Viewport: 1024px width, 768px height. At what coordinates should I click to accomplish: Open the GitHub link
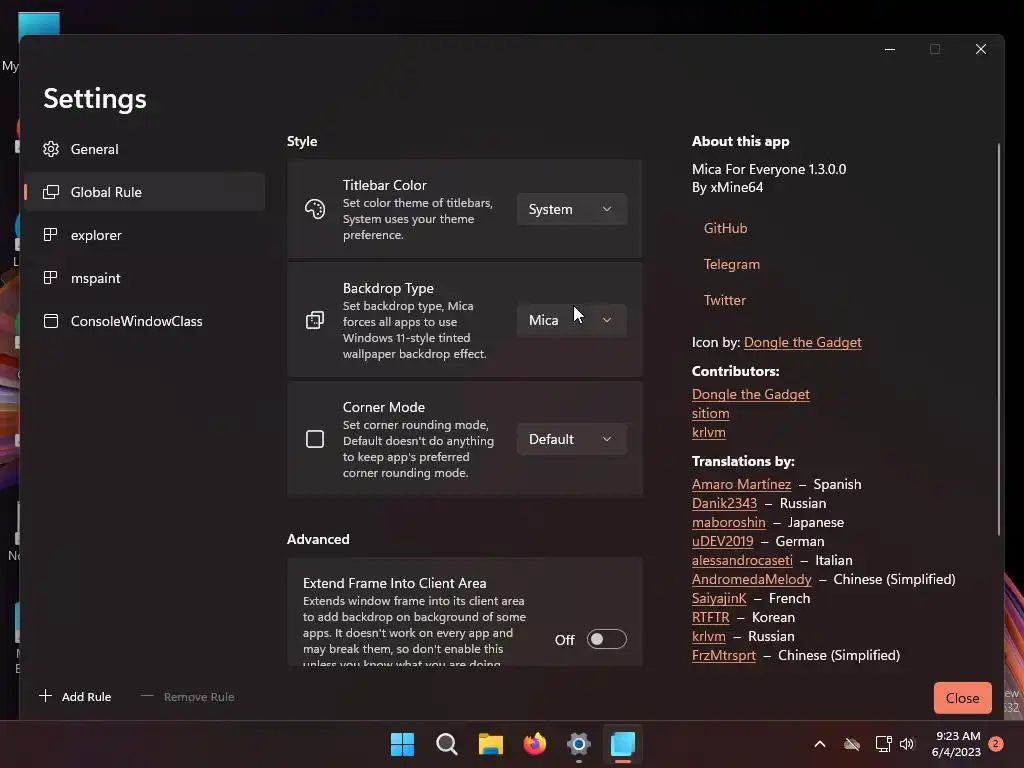pyautogui.click(x=726, y=228)
